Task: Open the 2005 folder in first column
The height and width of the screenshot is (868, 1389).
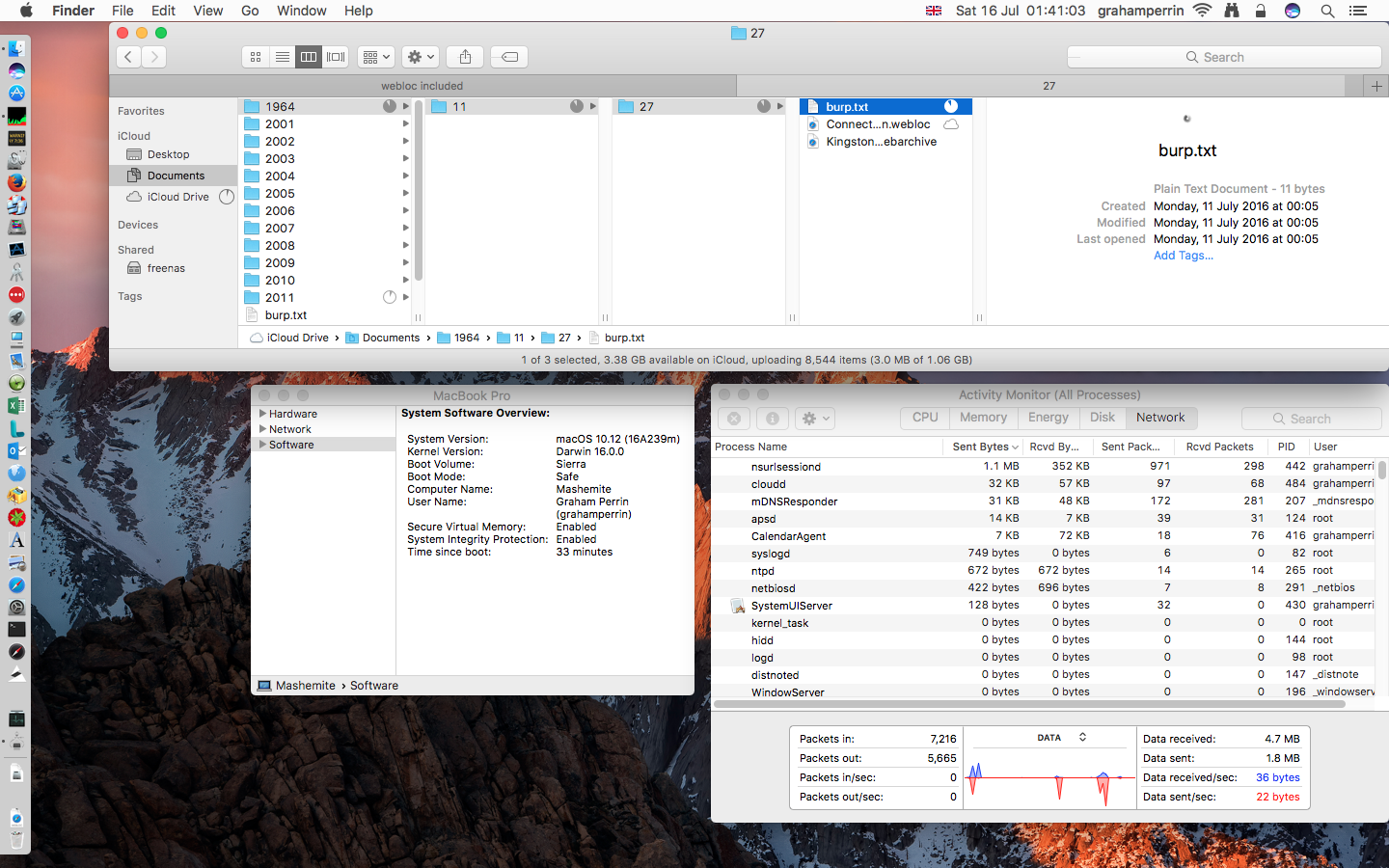Action: (280, 194)
